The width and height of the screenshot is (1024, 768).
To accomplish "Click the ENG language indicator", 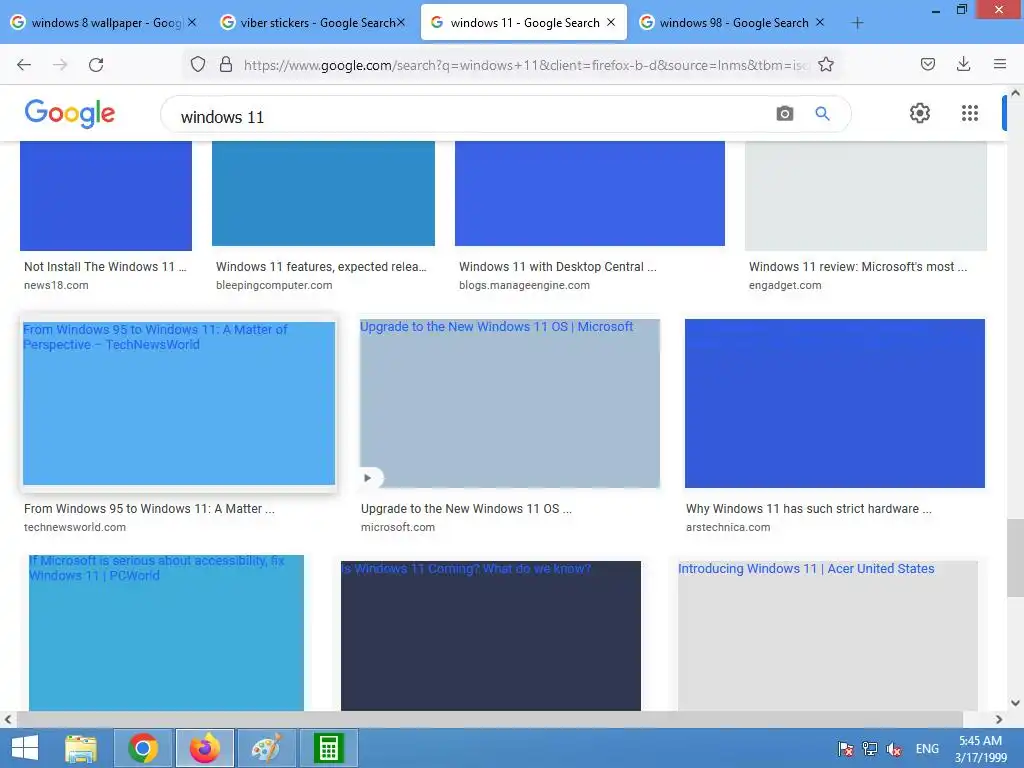I will click(927, 748).
